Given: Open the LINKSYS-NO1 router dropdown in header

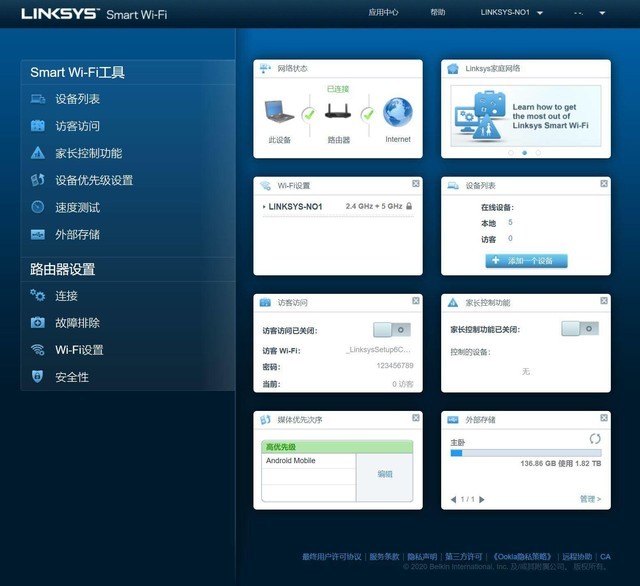Looking at the screenshot, I should pos(512,13).
